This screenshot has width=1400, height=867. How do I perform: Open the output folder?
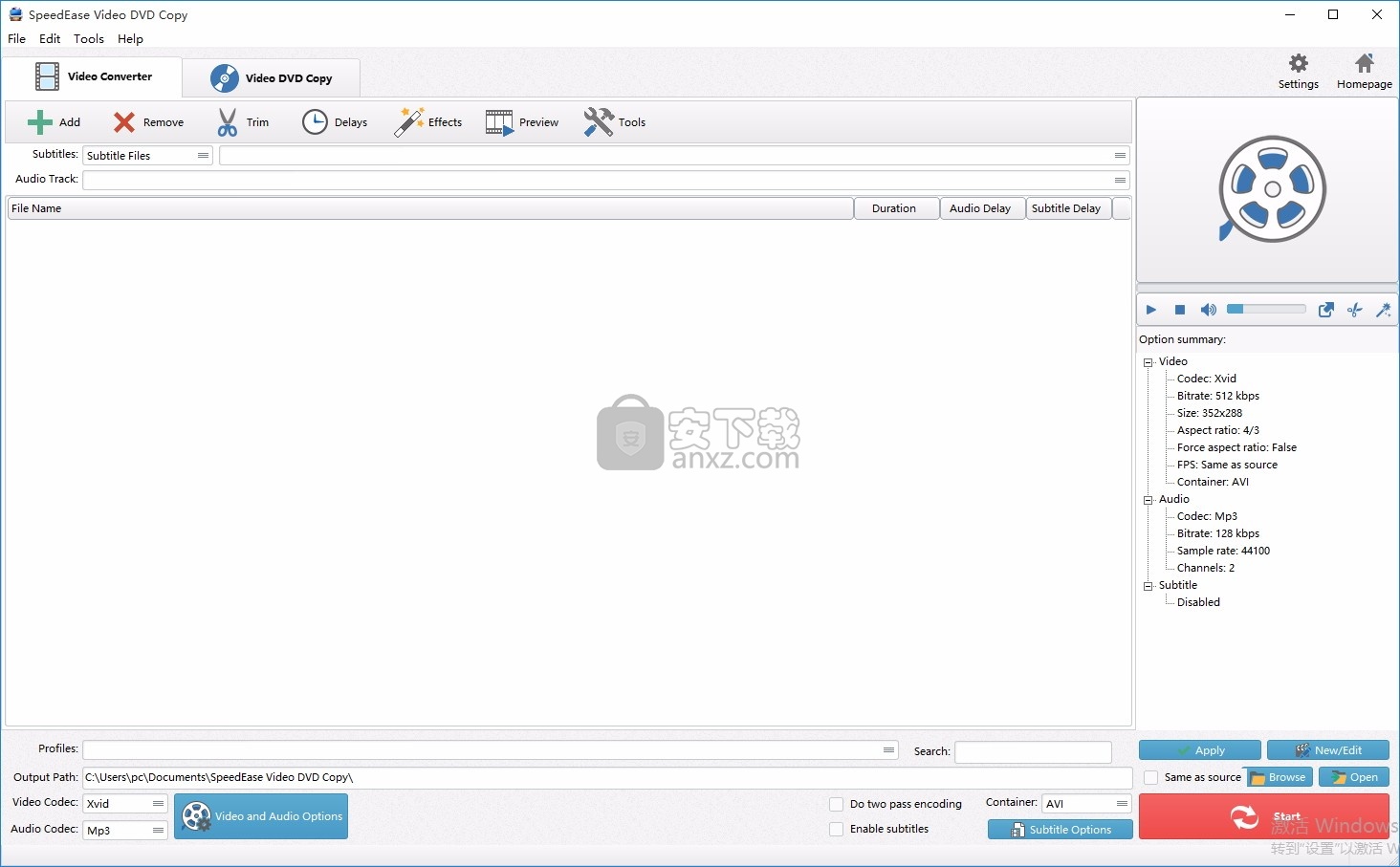1354,777
